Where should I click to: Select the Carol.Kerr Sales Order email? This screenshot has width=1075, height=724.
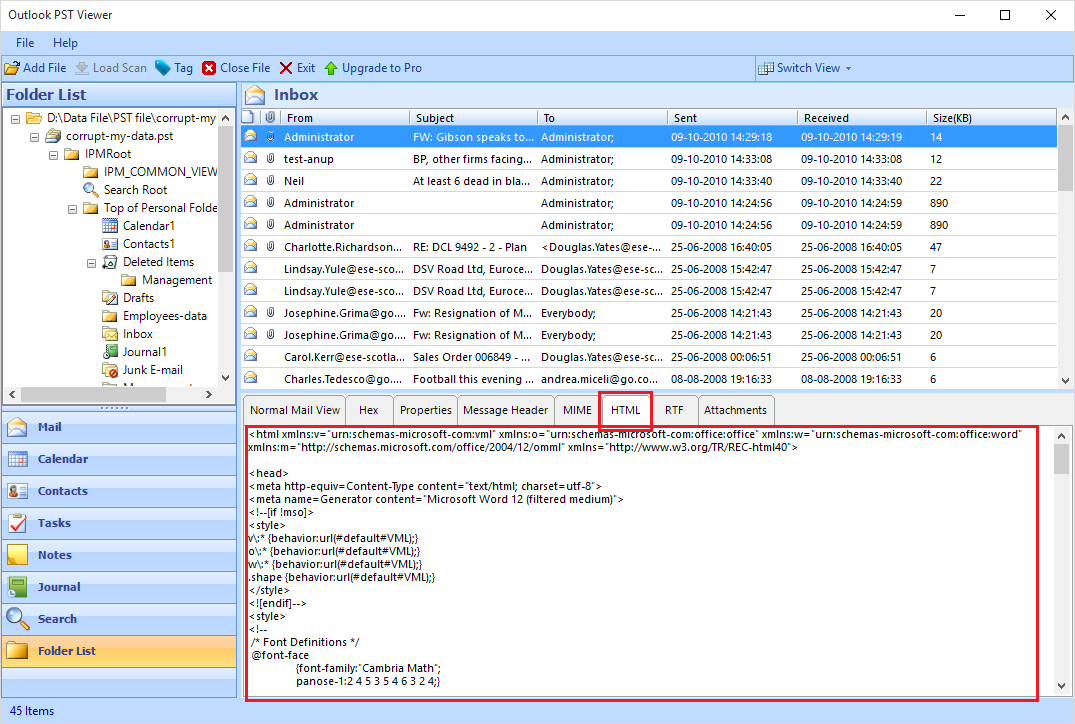pos(649,357)
